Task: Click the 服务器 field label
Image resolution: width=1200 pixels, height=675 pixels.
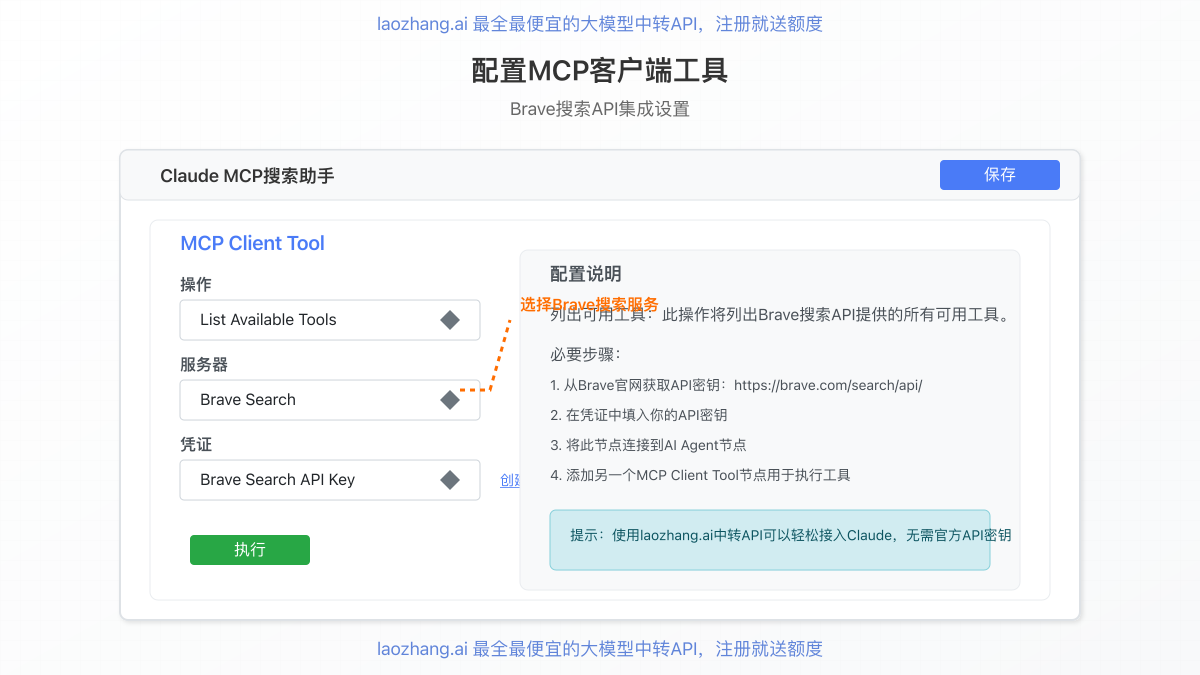Action: [204, 364]
